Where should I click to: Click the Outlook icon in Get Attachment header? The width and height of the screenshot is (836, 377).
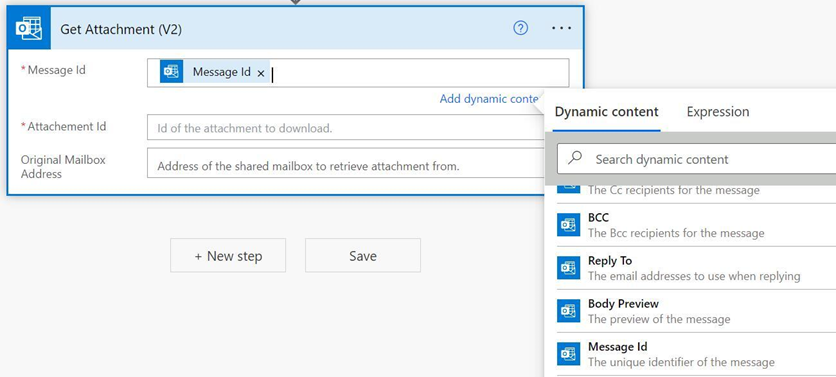click(x=29, y=28)
